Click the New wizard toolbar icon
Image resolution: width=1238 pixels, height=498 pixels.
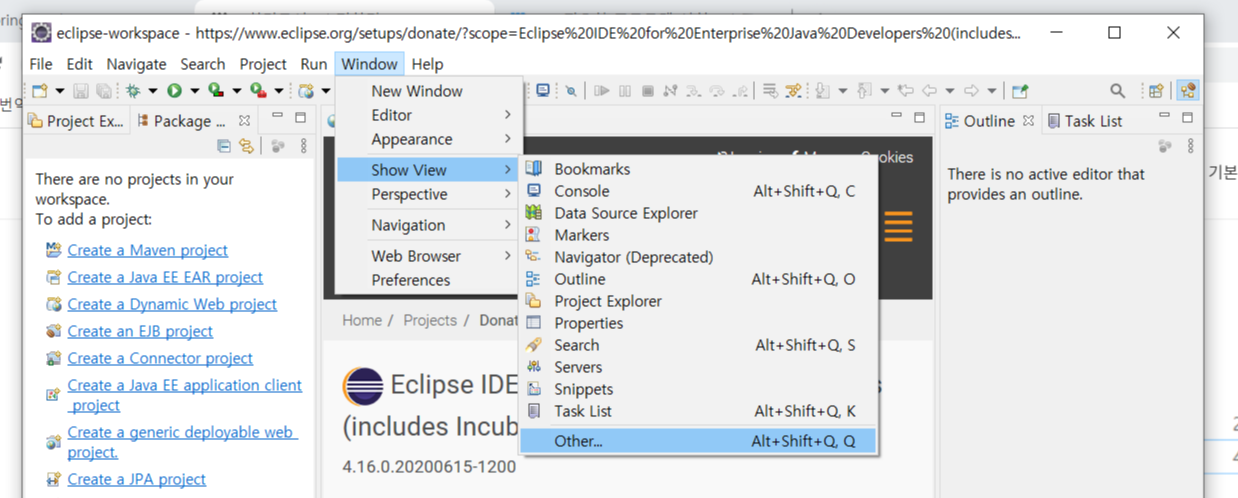click(39, 91)
